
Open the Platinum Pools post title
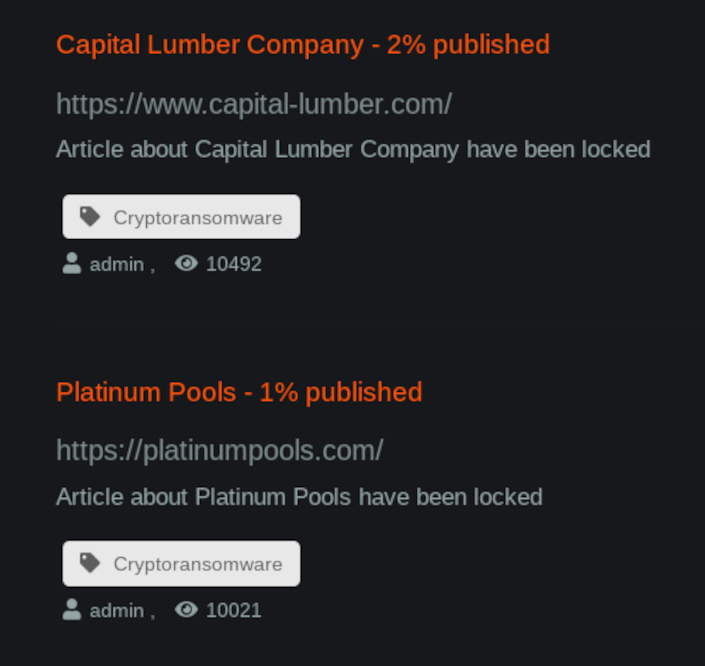pyautogui.click(x=146, y=392)
